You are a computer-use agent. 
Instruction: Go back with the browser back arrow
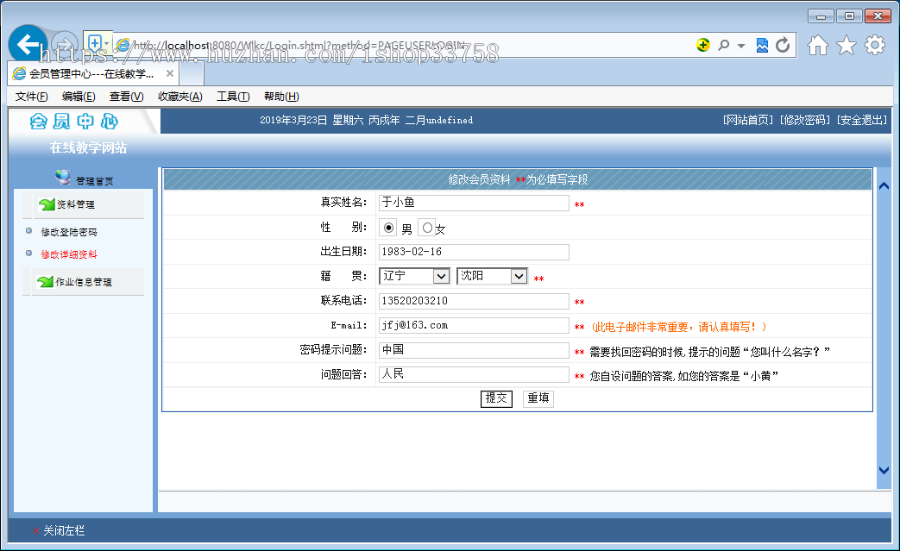click(x=28, y=44)
